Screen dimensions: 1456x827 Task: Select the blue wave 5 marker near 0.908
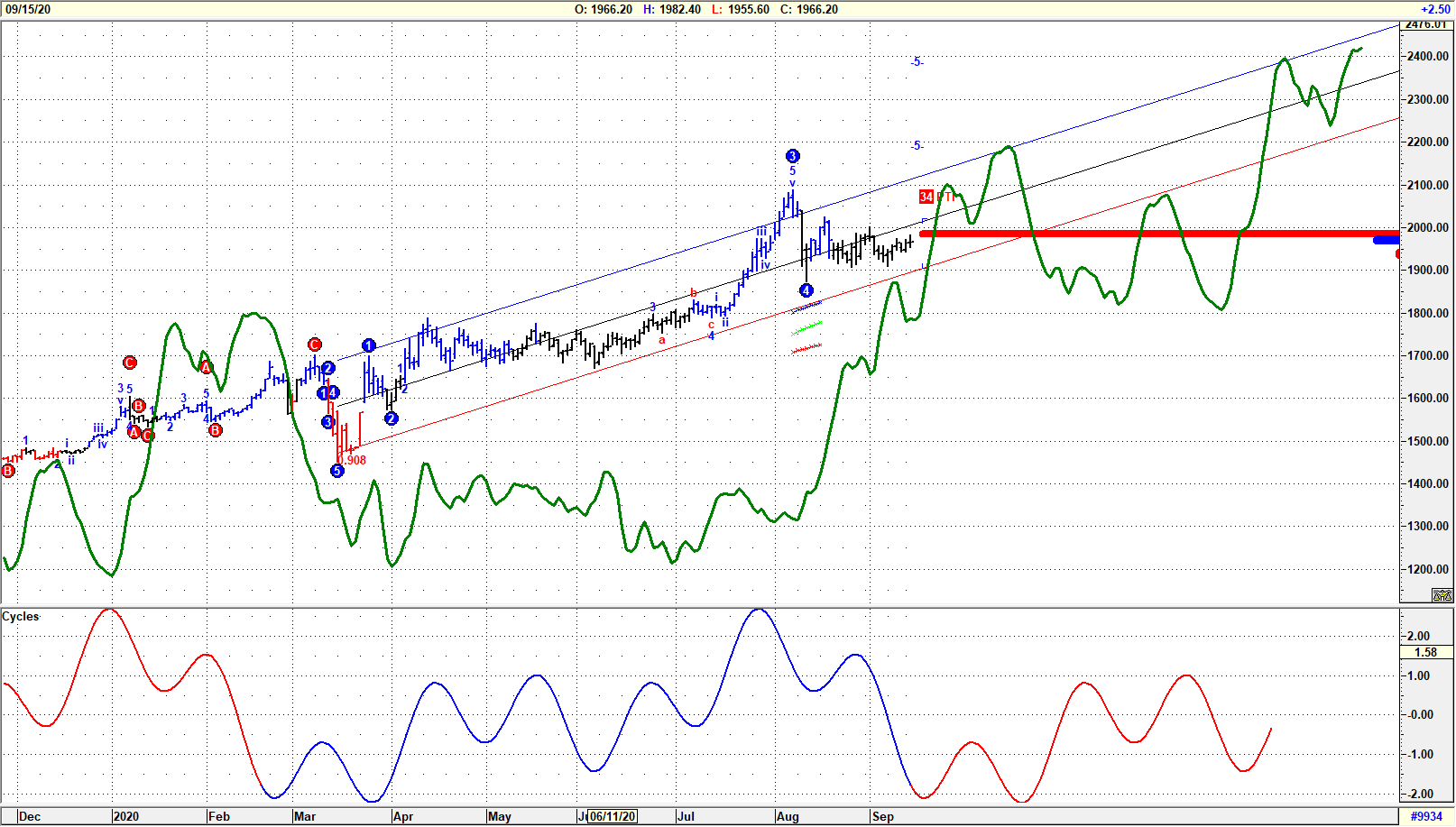[337, 471]
